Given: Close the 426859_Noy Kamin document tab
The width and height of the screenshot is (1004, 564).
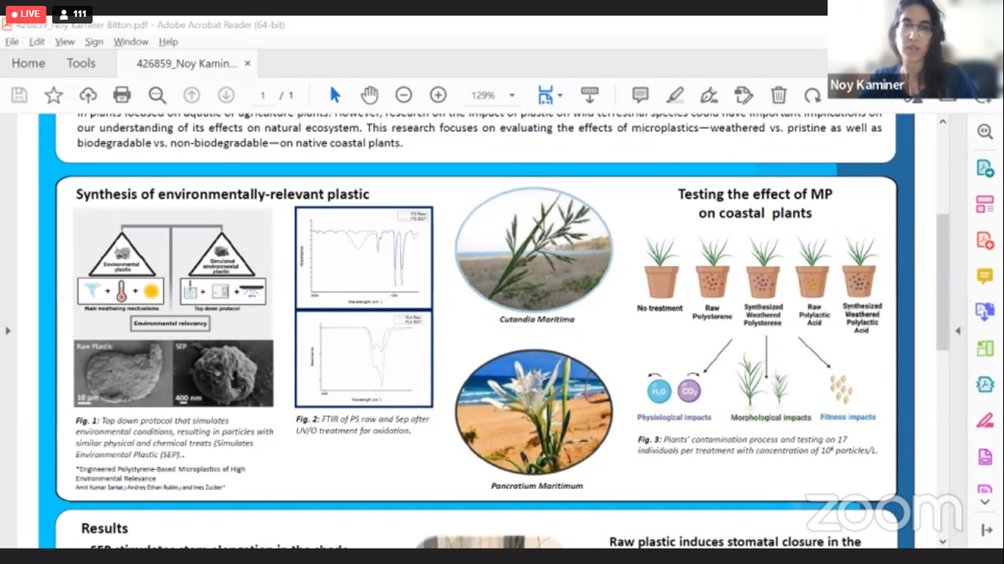Looking at the screenshot, I should [x=247, y=63].
